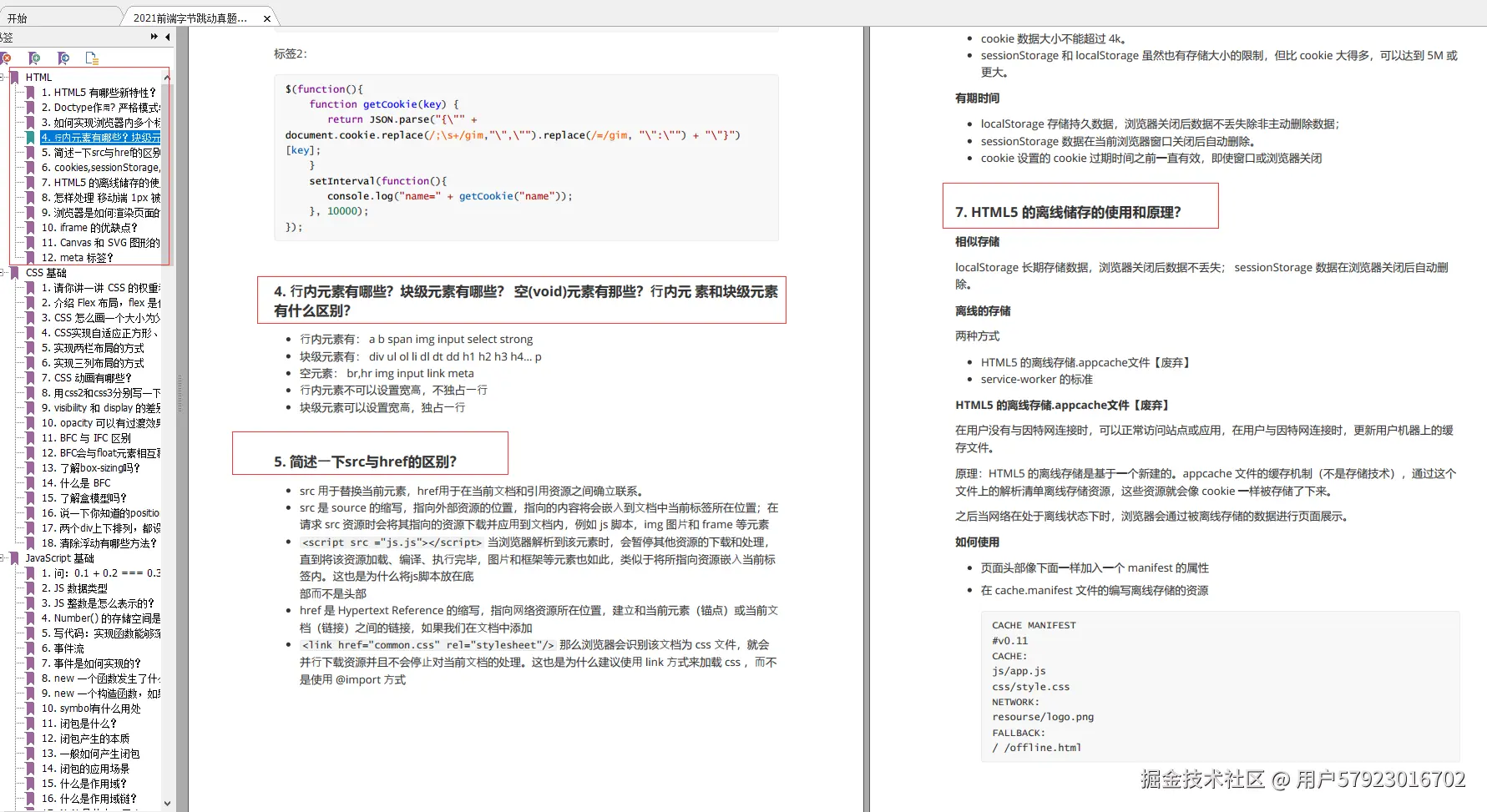The image size is (1487, 812).
Task: Switch to the 开始 tab
Action: coord(18,18)
